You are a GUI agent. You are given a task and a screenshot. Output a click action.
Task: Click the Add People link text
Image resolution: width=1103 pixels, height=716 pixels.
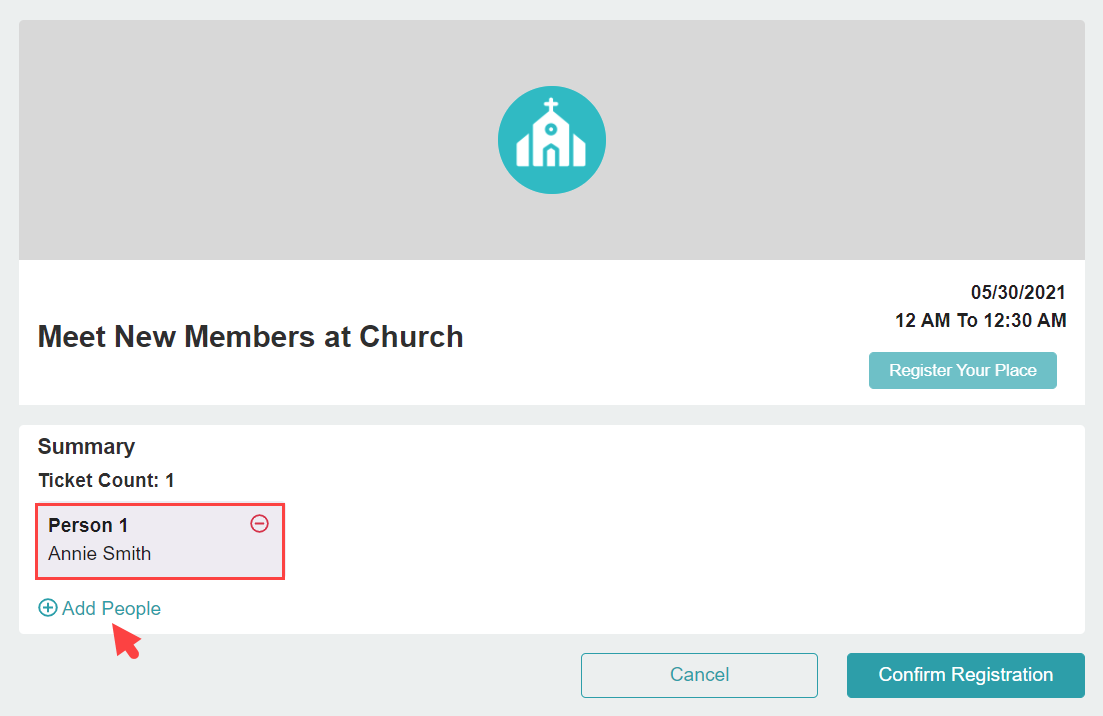click(111, 608)
